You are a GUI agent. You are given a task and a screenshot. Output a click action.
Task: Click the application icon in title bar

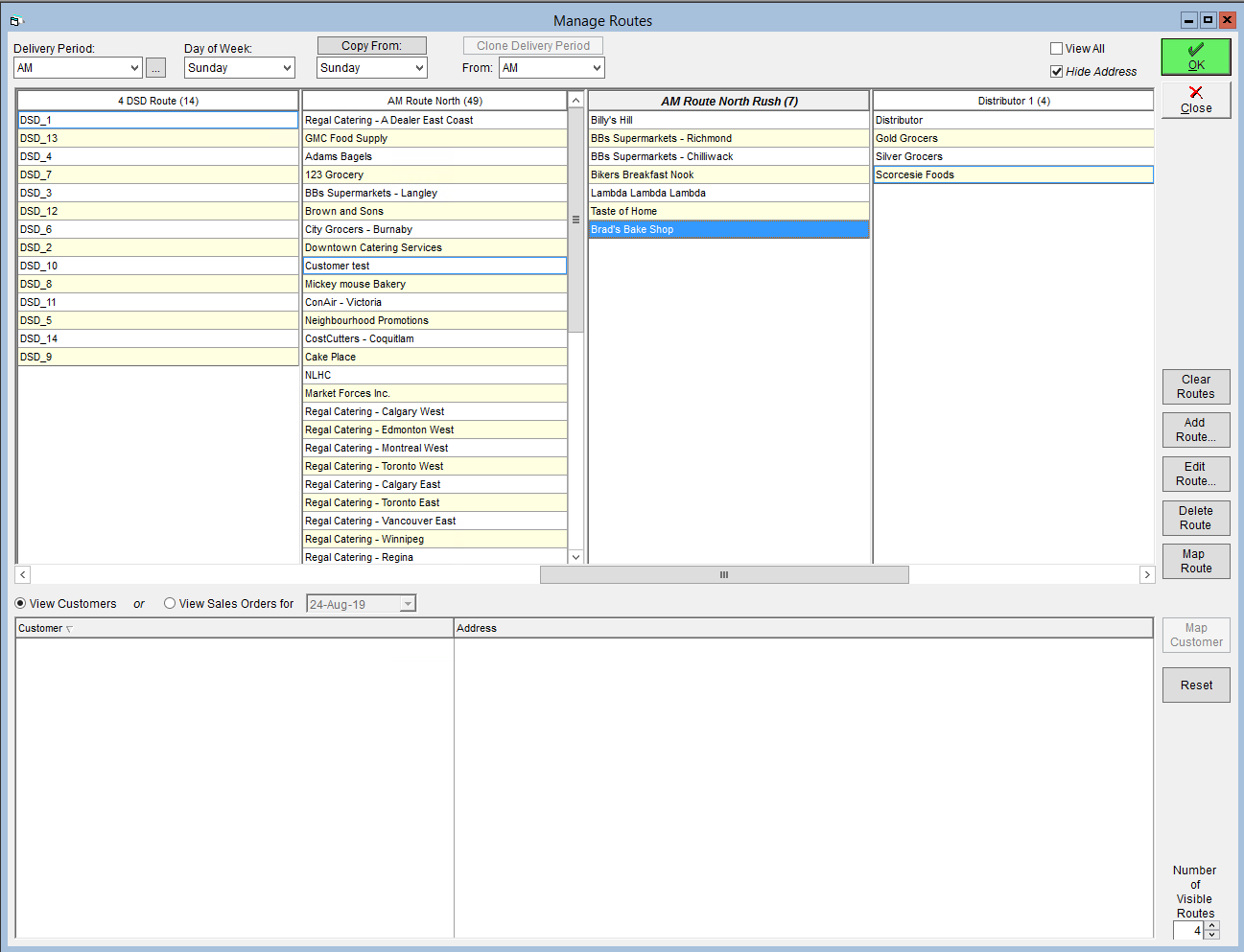pos(16,20)
